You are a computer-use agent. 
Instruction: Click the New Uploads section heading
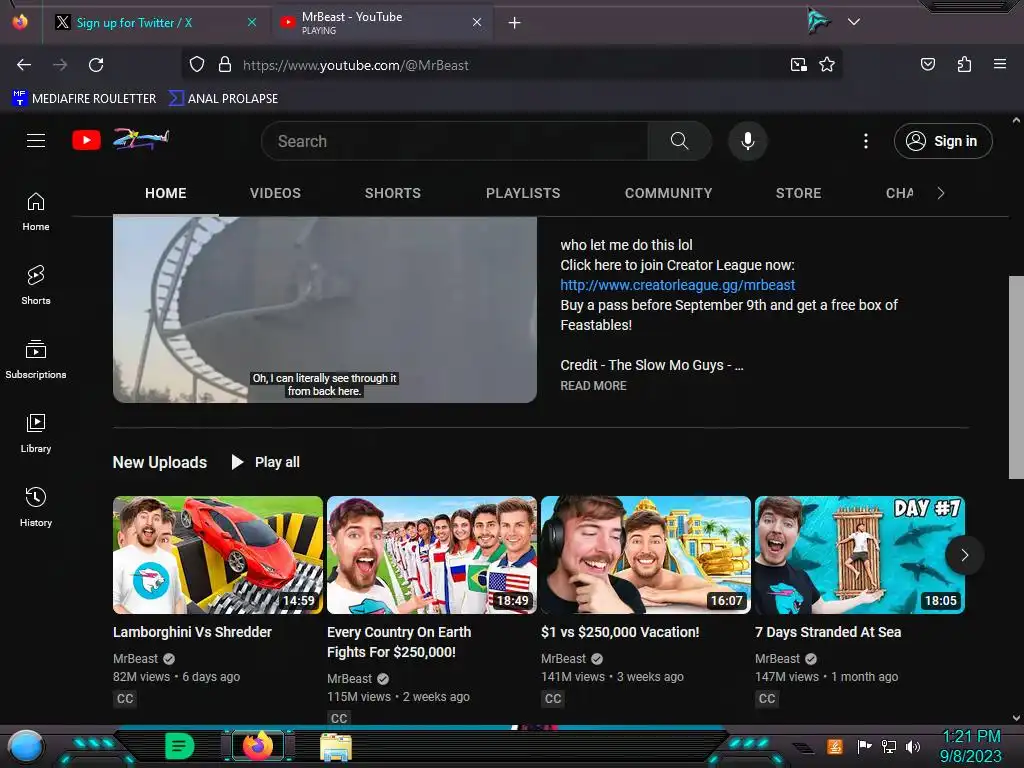[160, 462]
